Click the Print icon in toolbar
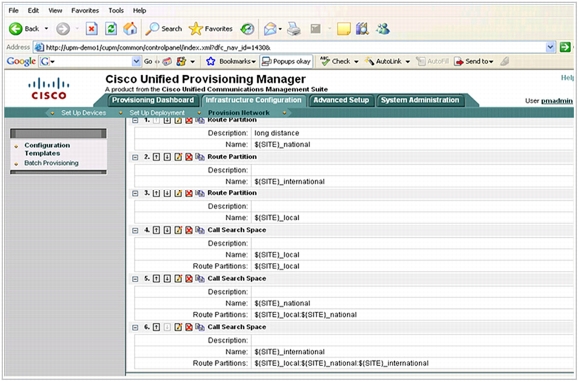The image size is (579, 382). click(294, 29)
